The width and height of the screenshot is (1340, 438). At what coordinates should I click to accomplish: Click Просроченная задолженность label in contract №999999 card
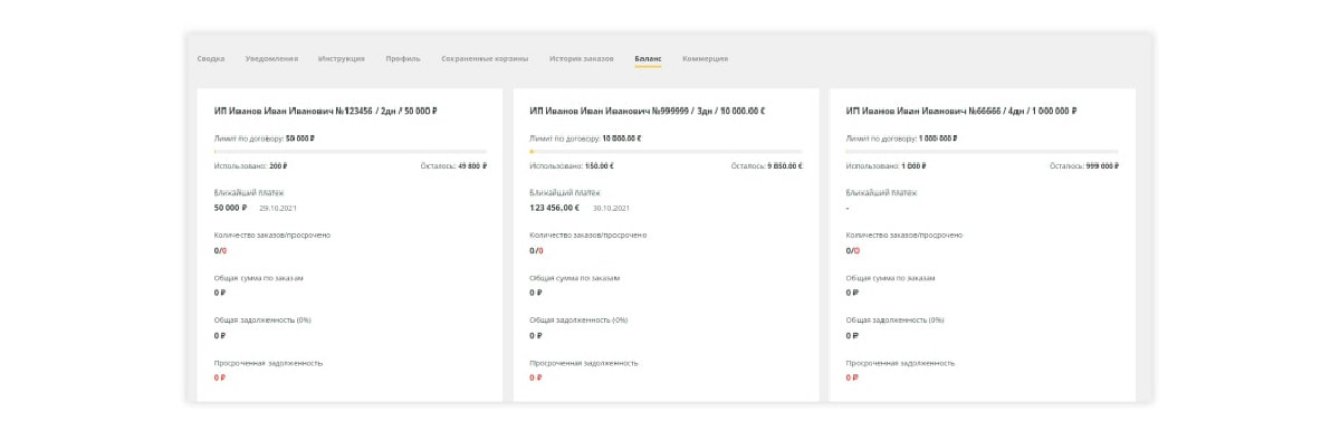point(584,363)
